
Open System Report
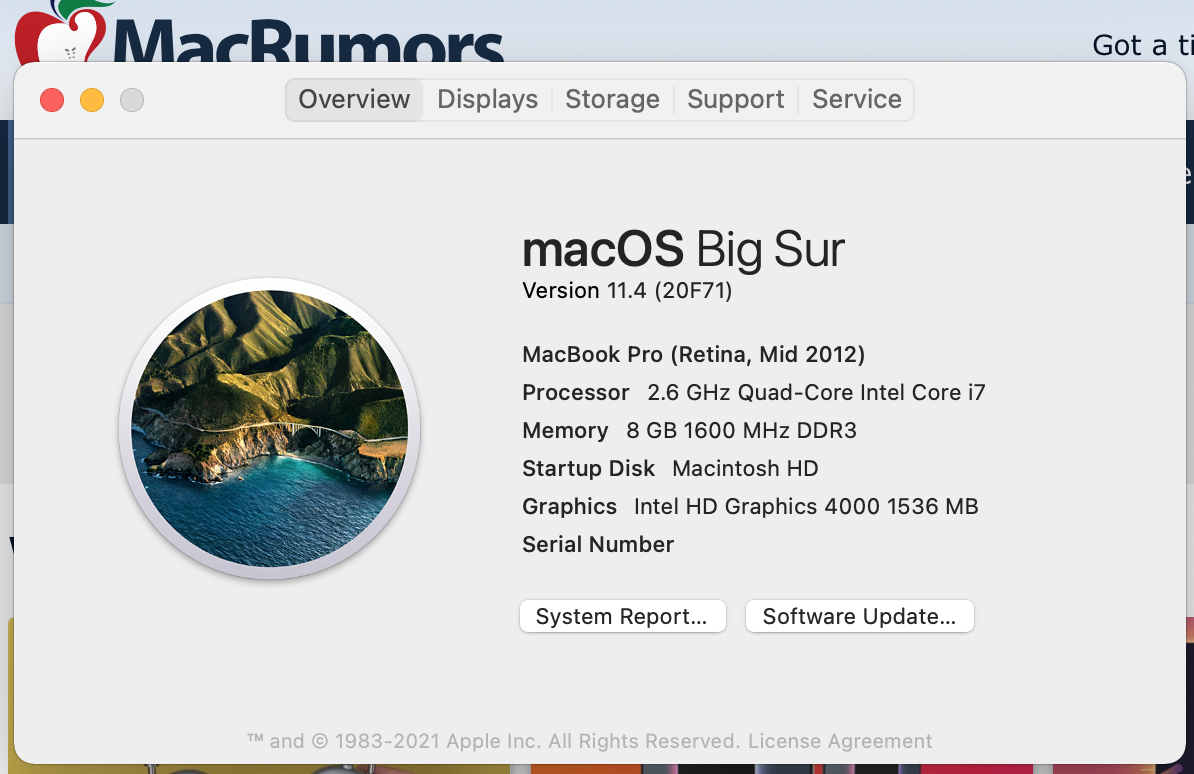622,617
